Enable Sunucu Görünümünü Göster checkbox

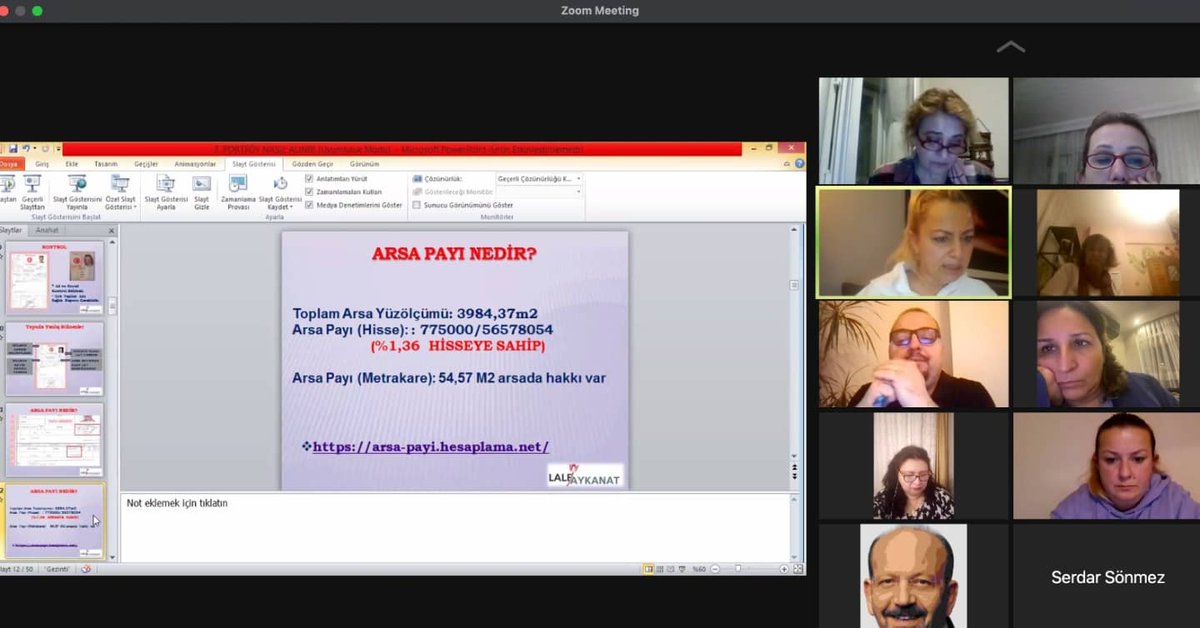tap(416, 204)
